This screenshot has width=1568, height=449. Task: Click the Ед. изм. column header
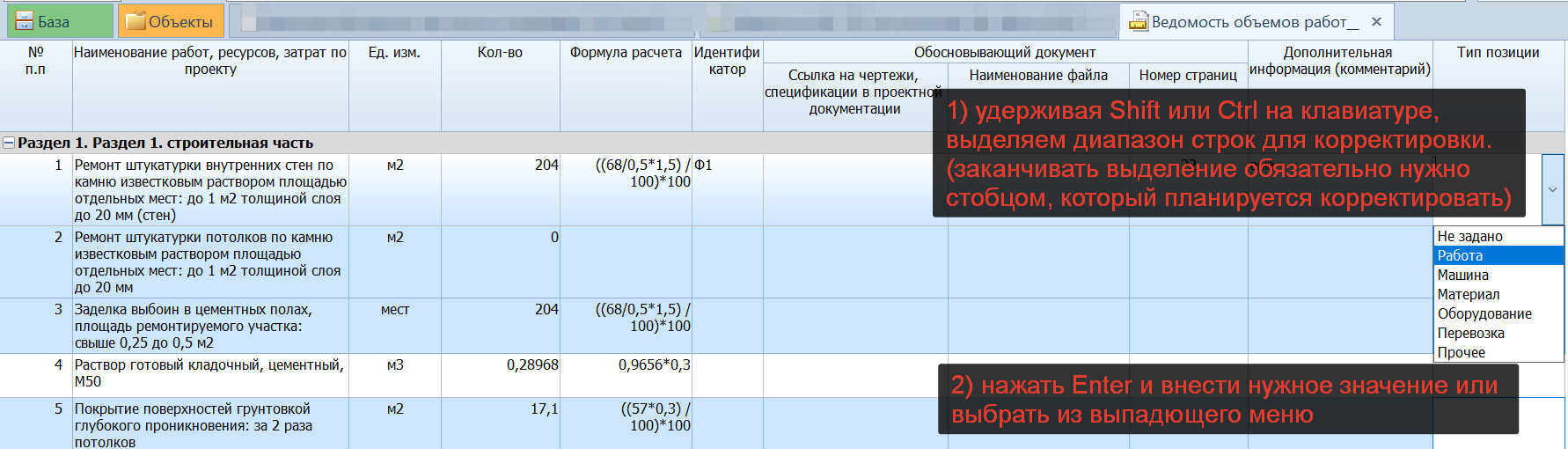(394, 85)
